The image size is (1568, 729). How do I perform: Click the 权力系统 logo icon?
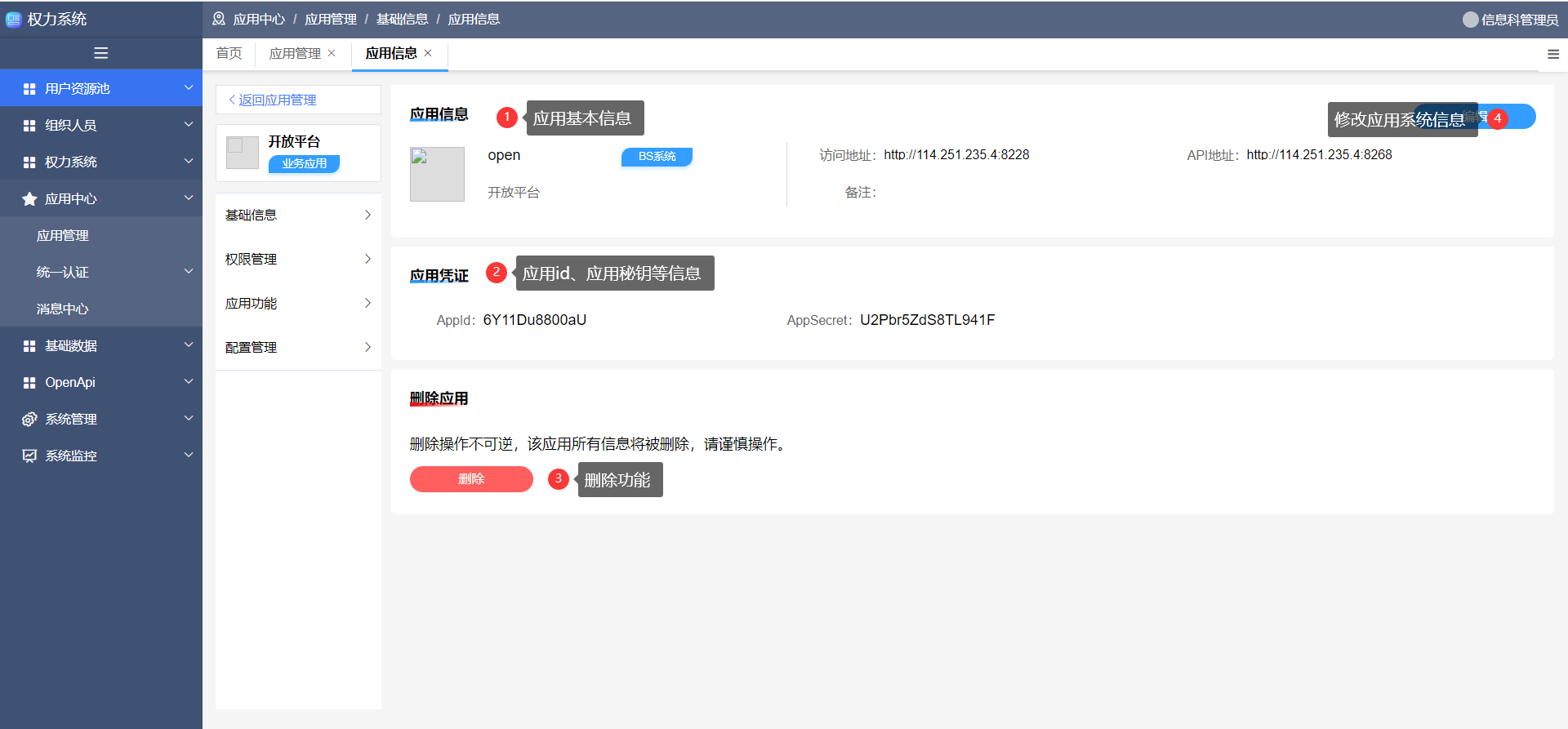[13, 19]
